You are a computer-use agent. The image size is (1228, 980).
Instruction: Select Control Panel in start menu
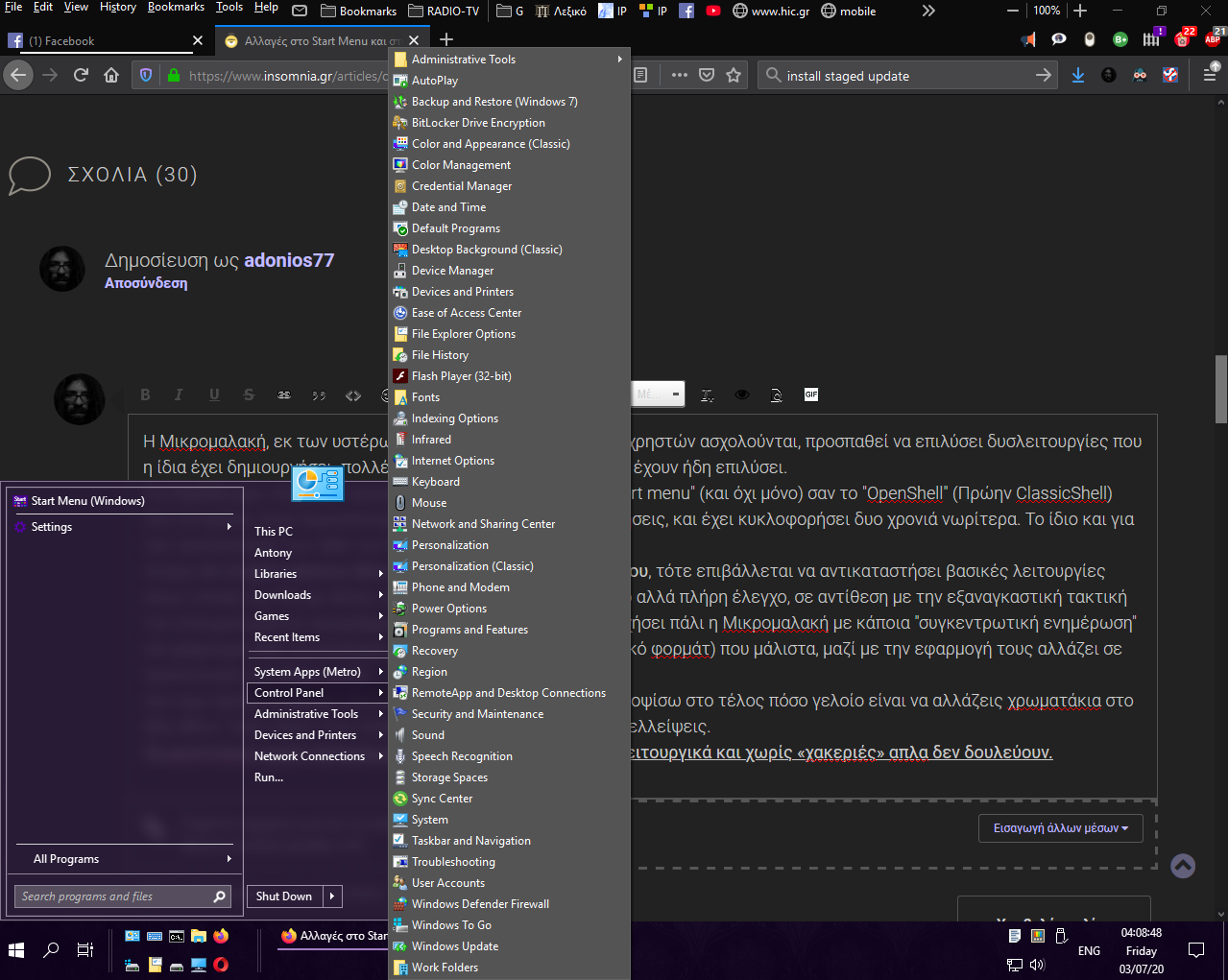(x=317, y=693)
